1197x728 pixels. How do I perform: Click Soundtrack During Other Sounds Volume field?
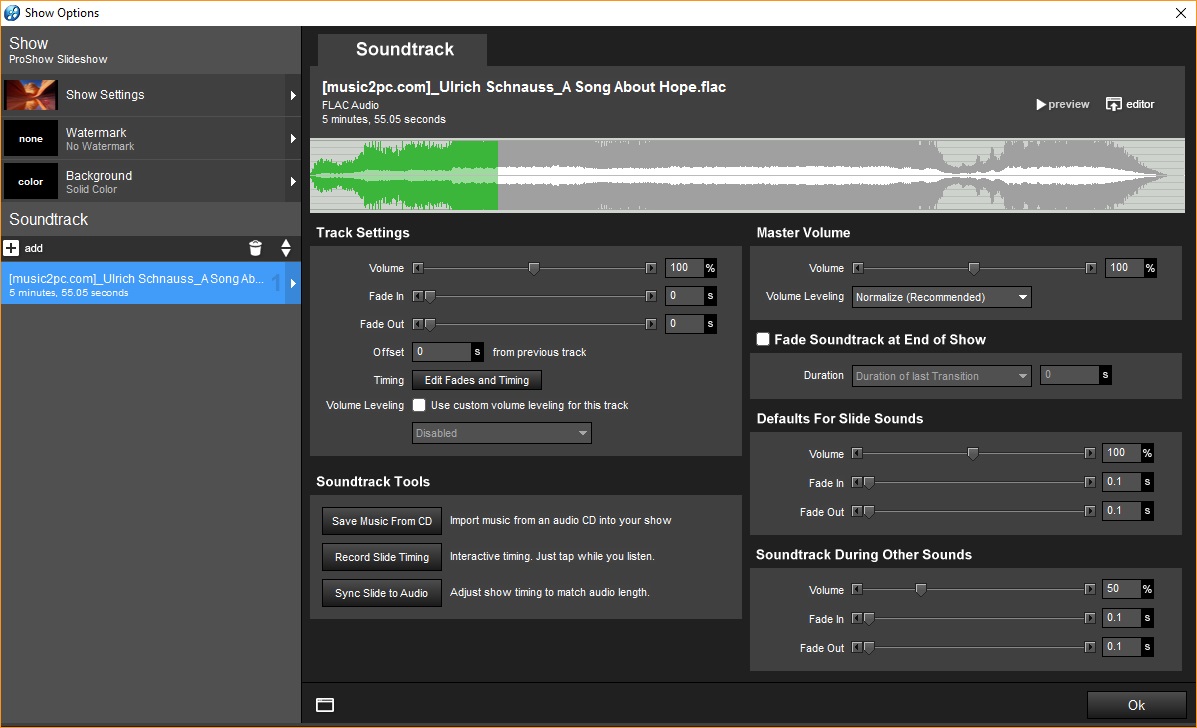click(x=1121, y=589)
